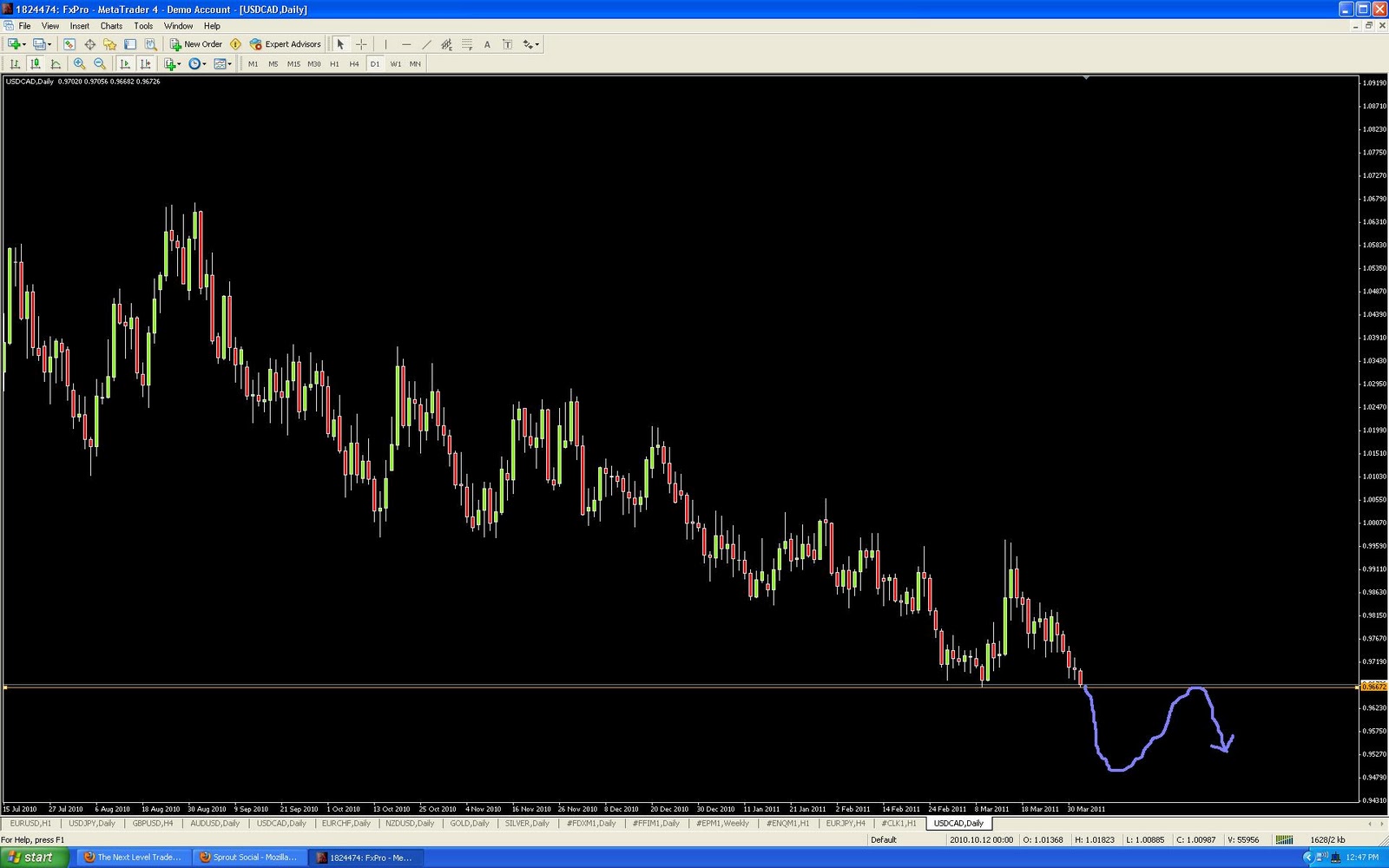The image size is (1389, 868).
Task: Select the H1 timeframe
Action: [x=334, y=64]
